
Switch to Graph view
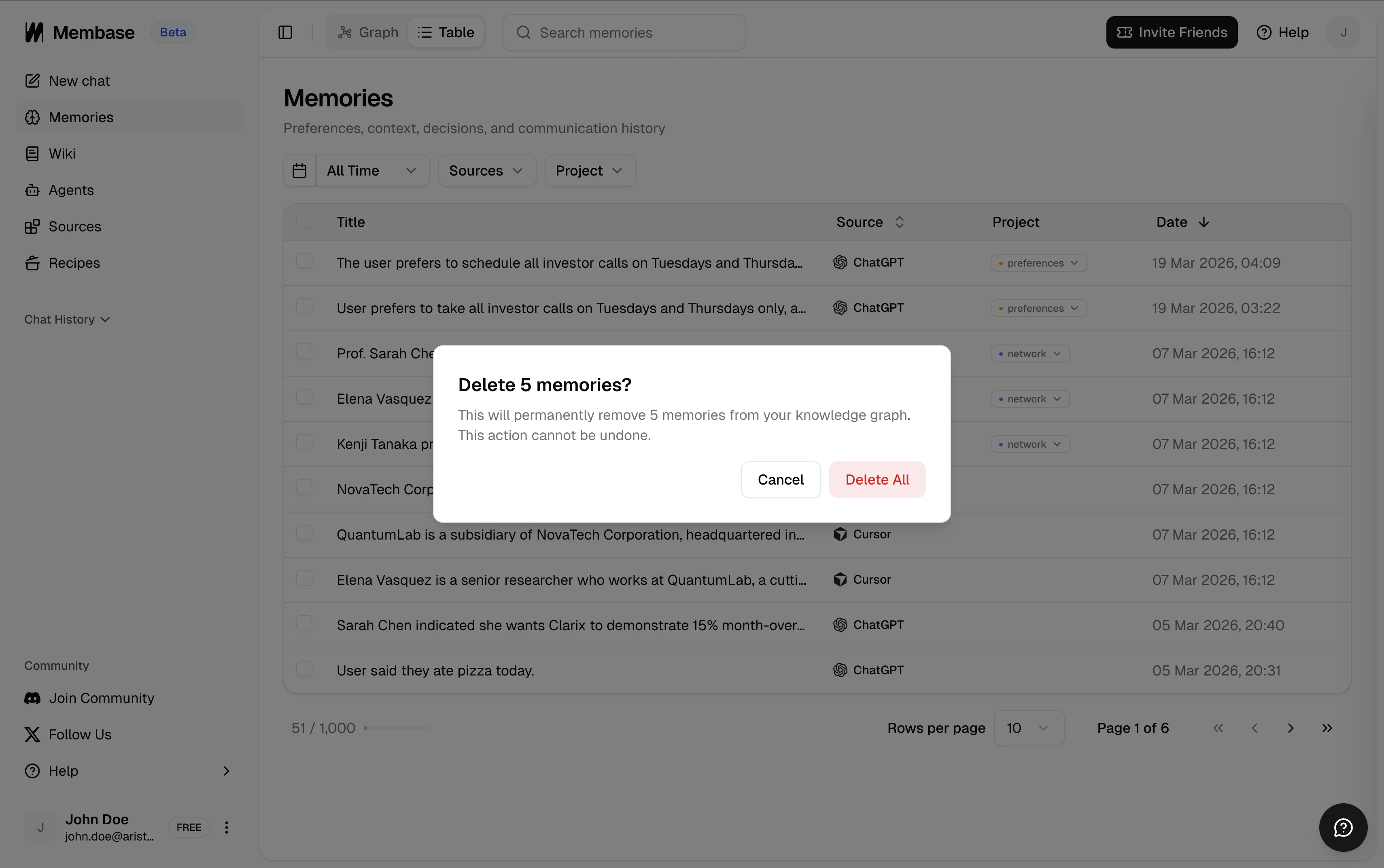[367, 32]
